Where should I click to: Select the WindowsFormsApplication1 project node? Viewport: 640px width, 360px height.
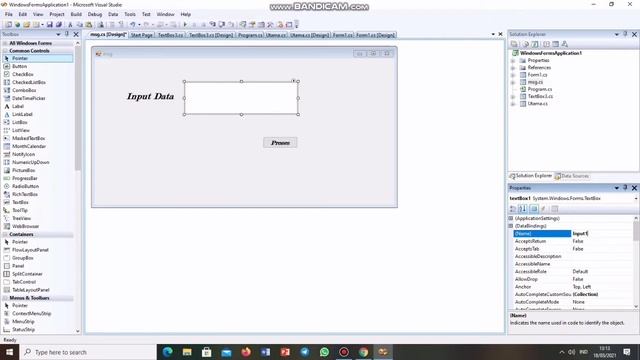click(x=551, y=53)
